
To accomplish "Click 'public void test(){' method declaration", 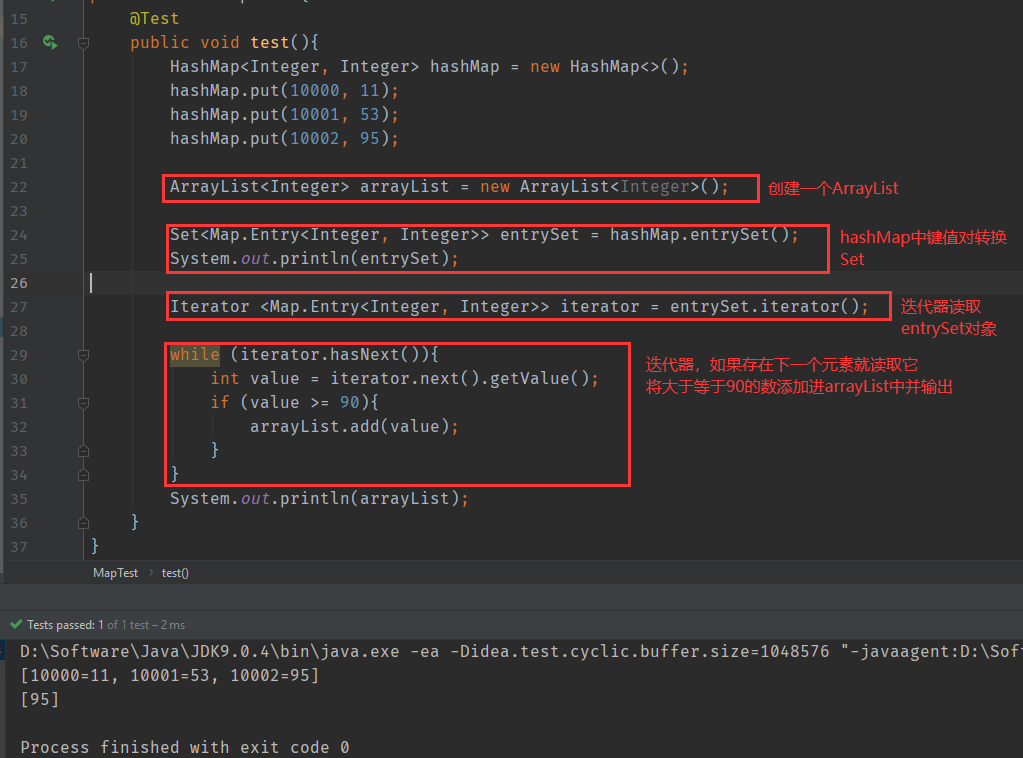I will click(x=224, y=42).
